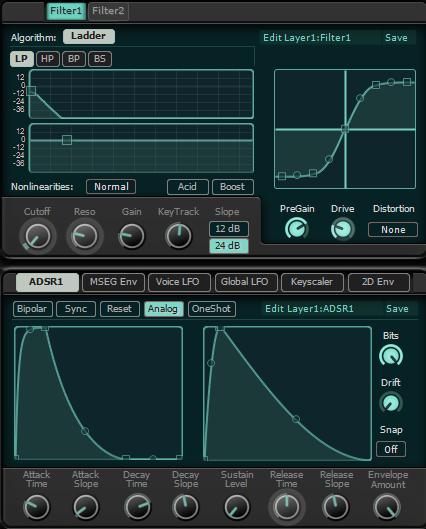Screen dimensions: 426x529
Task: Click the KeyTrack knob
Action: (178, 236)
